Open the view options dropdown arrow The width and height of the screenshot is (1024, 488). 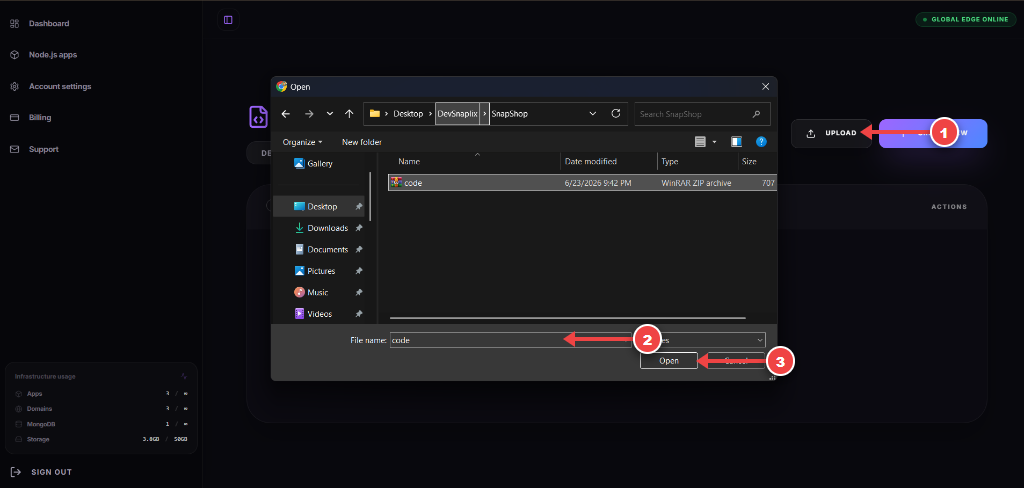click(714, 142)
